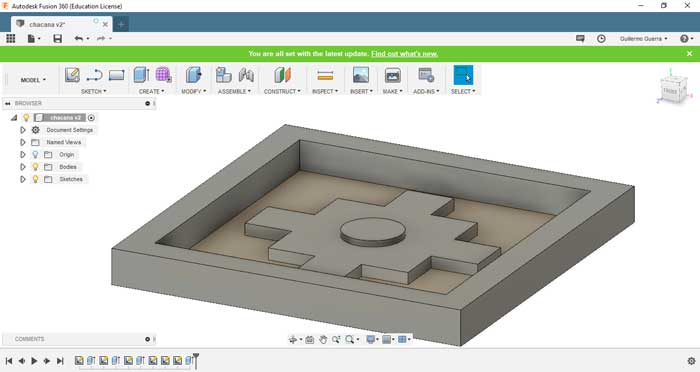Follow the 'Find out what's new' link
This screenshot has width=700, height=372.
pos(404,54)
